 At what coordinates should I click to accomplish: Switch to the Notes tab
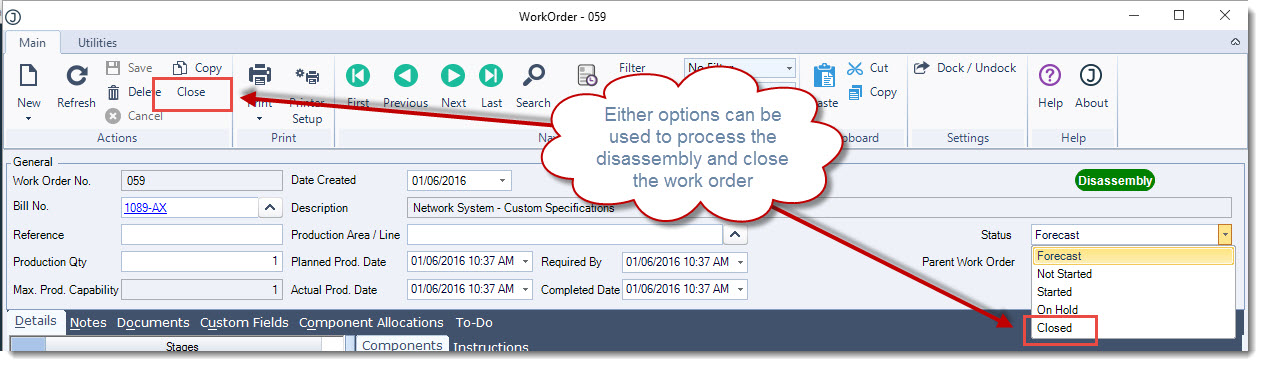[88, 322]
